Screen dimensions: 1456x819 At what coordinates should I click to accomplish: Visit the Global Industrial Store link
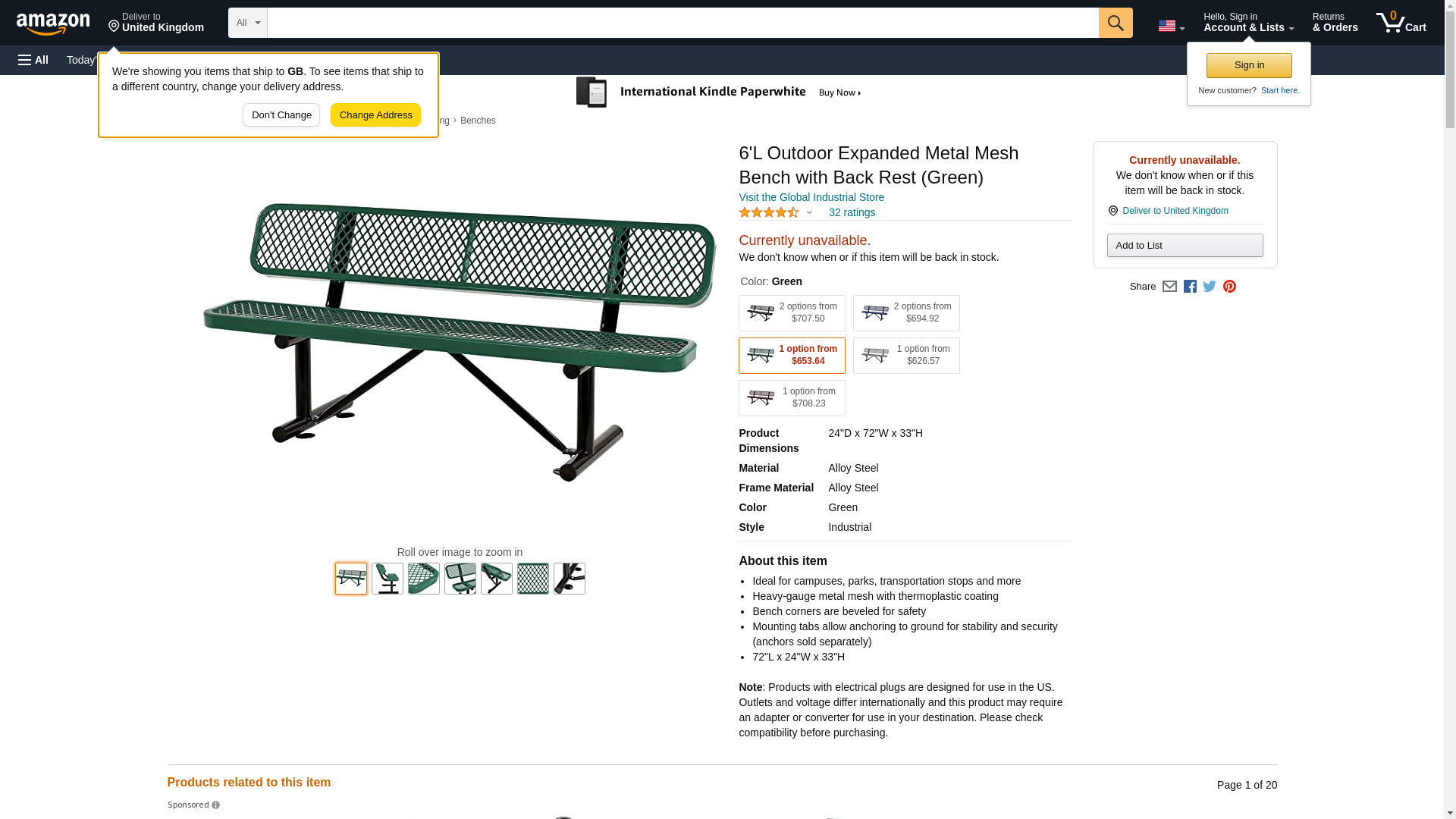pyautogui.click(x=811, y=197)
